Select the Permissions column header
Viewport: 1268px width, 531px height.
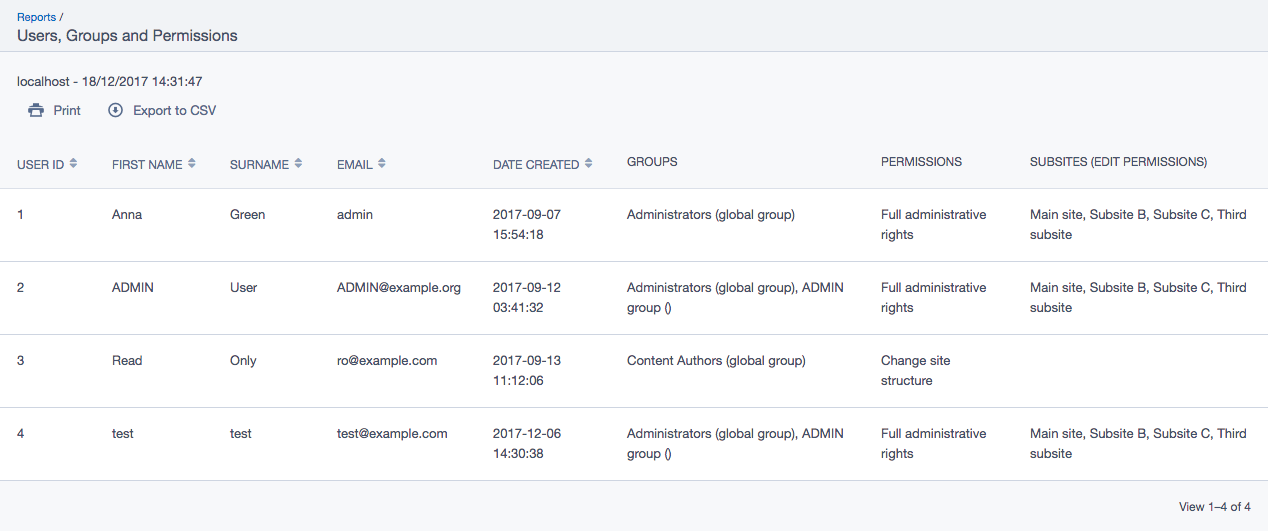pyautogui.click(x=921, y=162)
